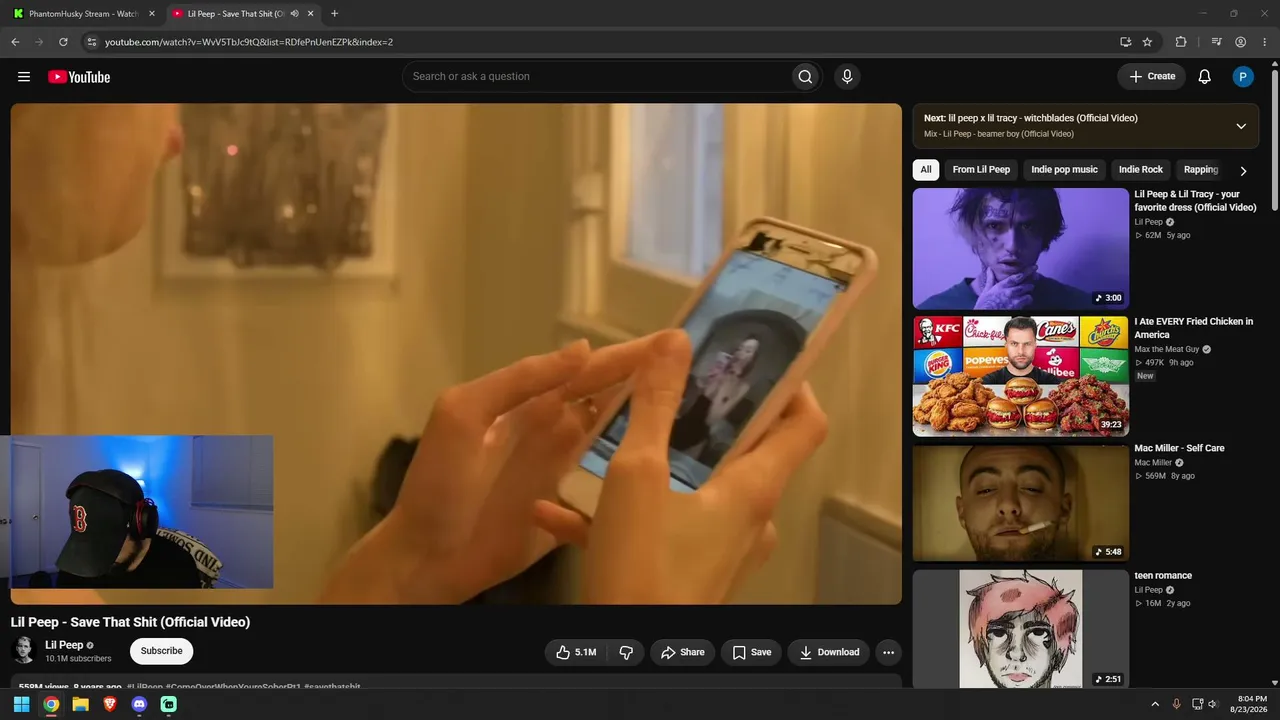View site information icon in address bar
Viewport: 1280px width, 720px height.
[x=91, y=42]
